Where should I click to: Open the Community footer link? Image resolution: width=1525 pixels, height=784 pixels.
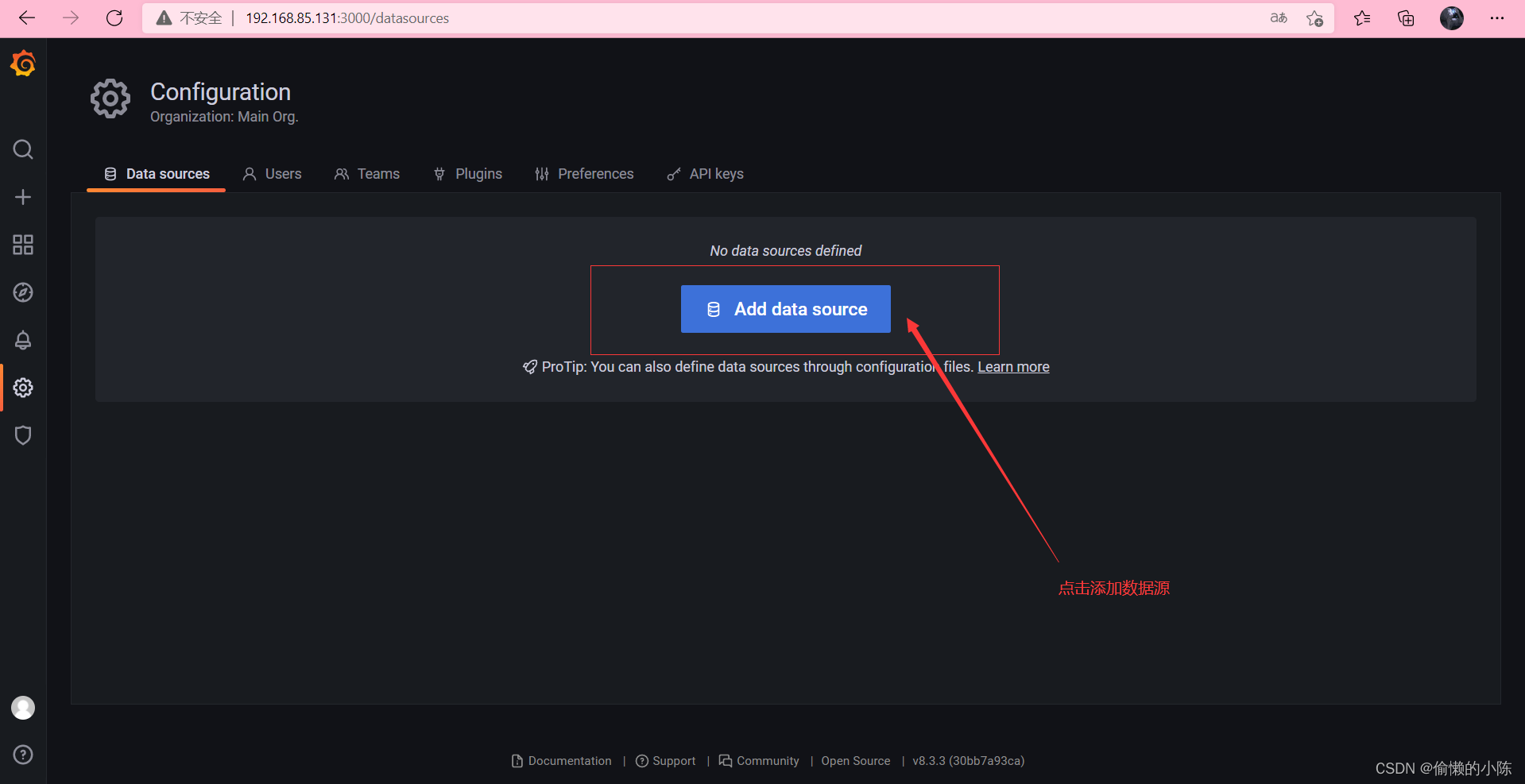[x=759, y=761]
